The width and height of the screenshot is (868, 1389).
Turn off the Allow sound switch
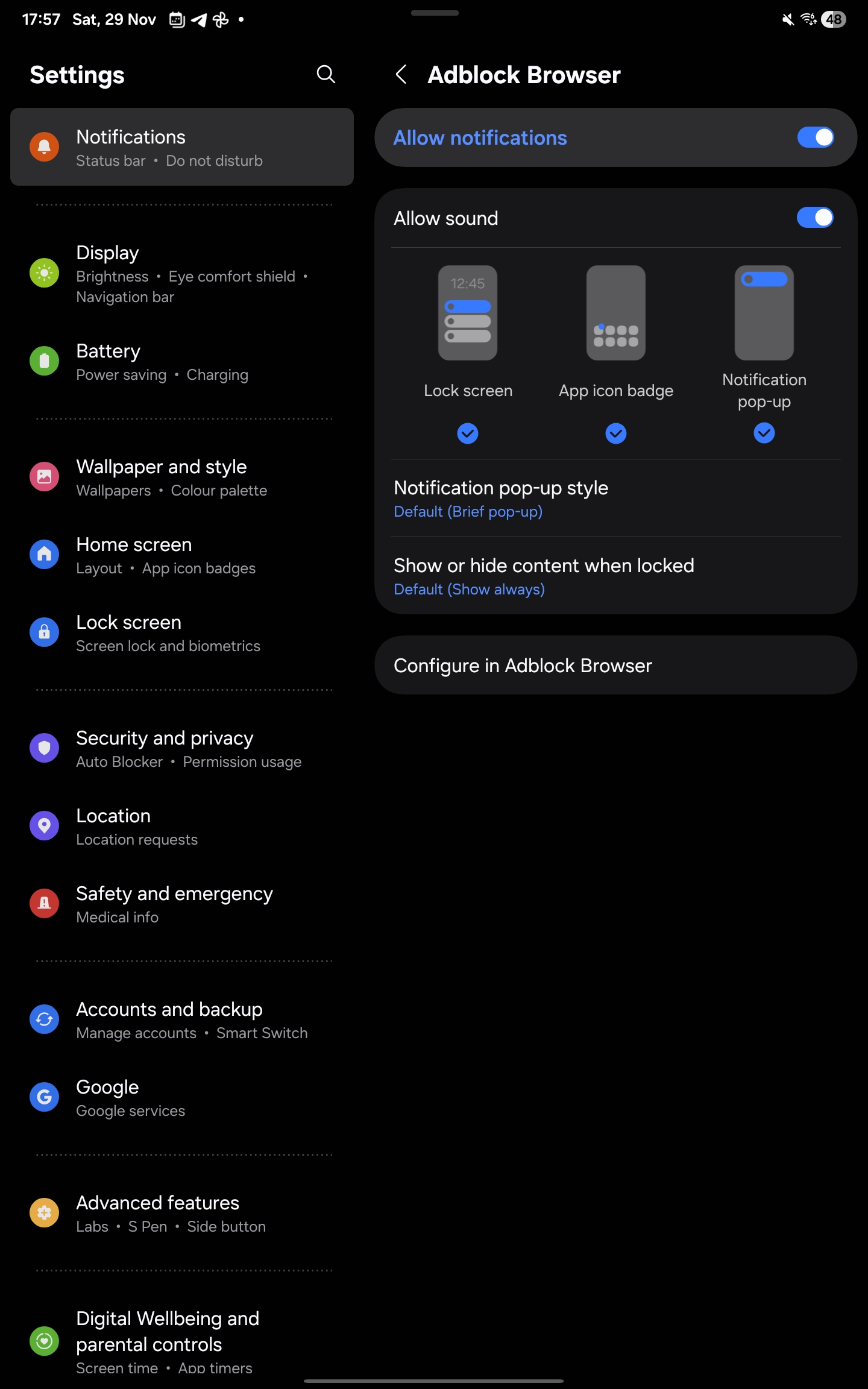815,218
